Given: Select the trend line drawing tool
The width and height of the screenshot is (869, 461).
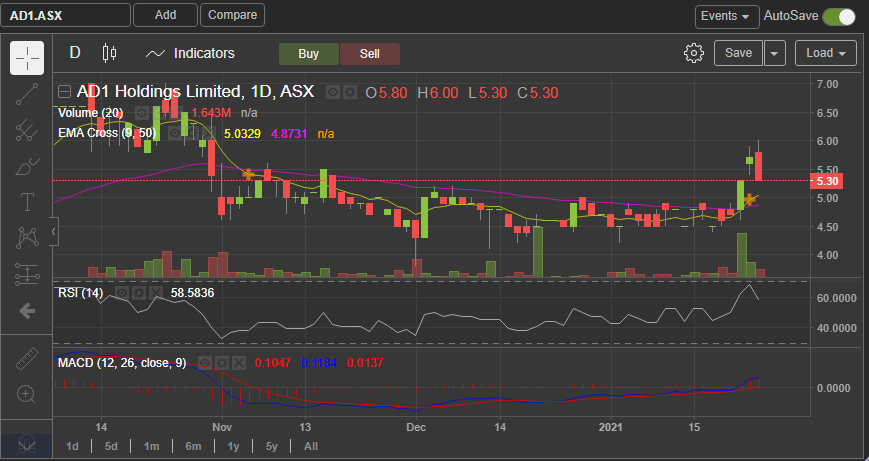Looking at the screenshot, I should pyautogui.click(x=27, y=94).
